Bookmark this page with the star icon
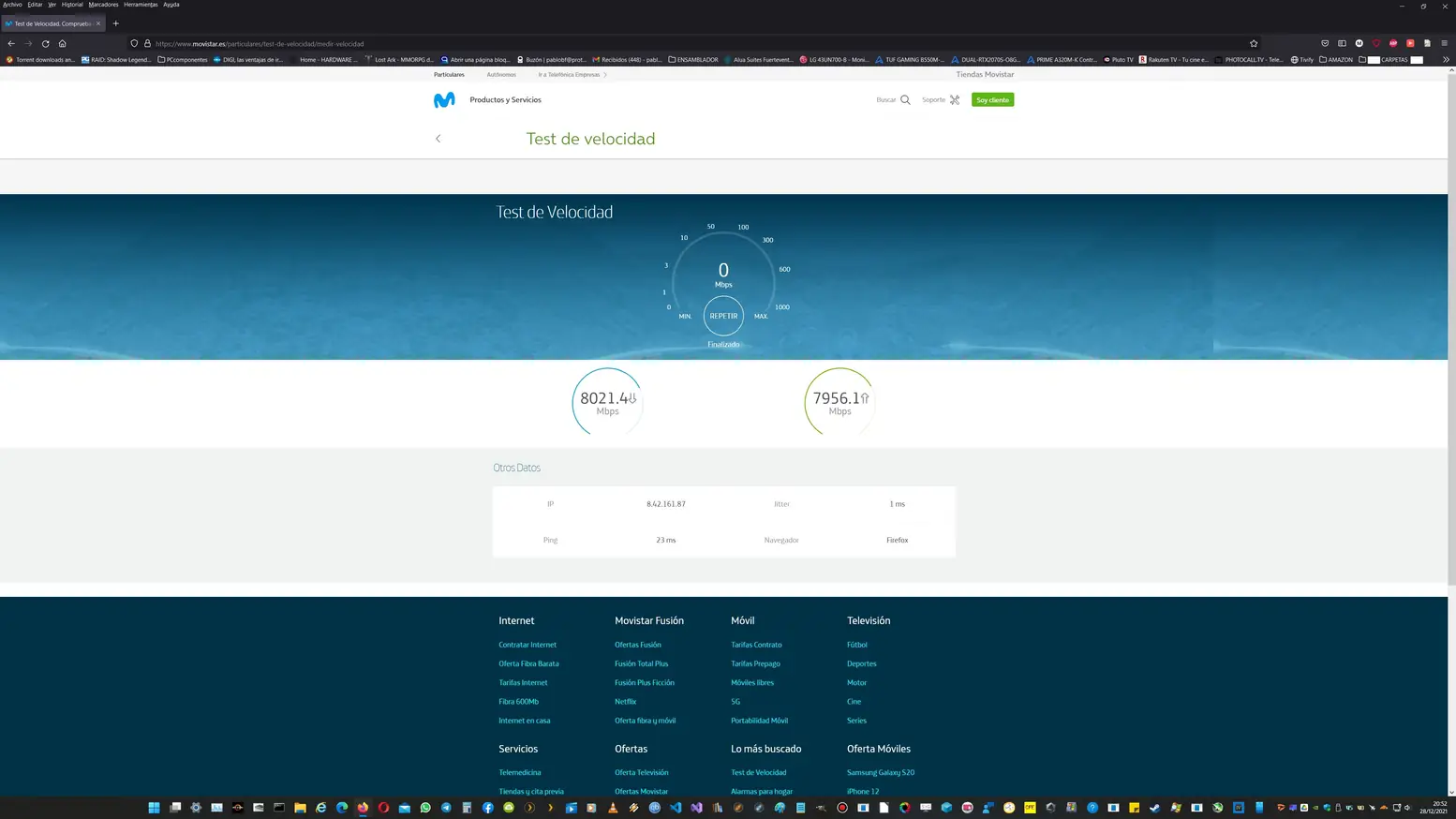The width and height of the screenshot is (1456, 819). [x=1254, y=43]
